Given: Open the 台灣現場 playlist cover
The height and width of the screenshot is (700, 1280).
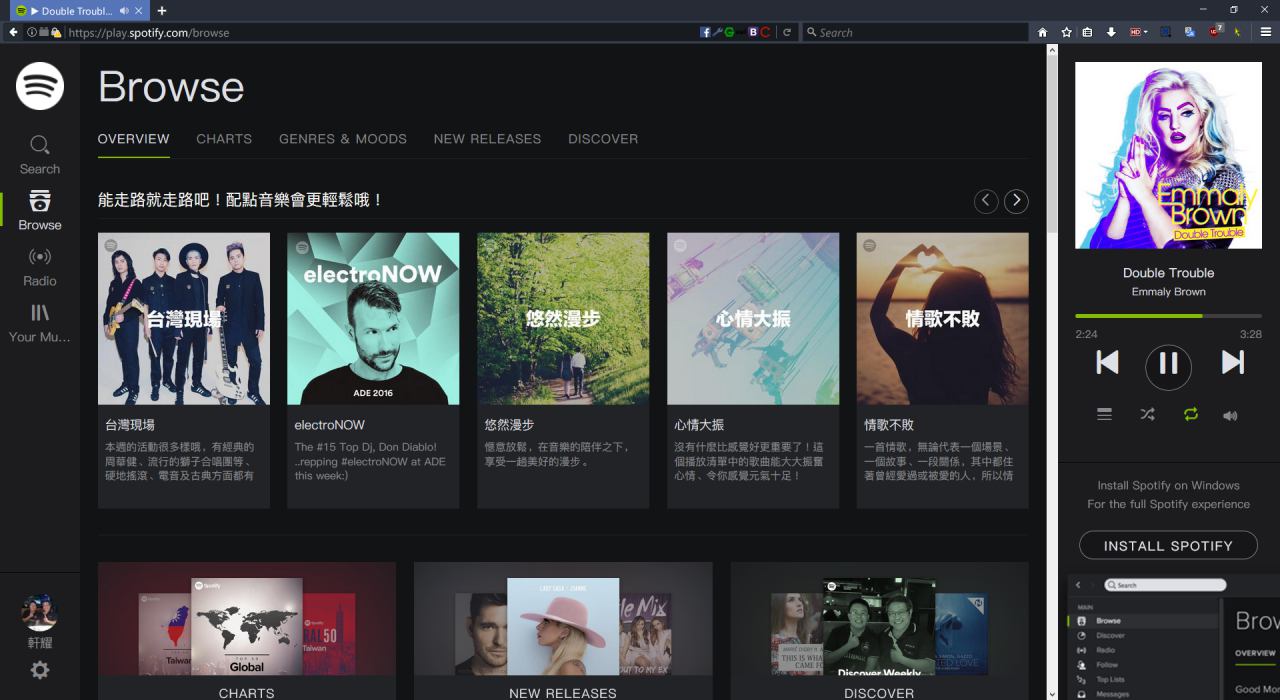Looking at the screenshot, I should (x=184, y=319).
